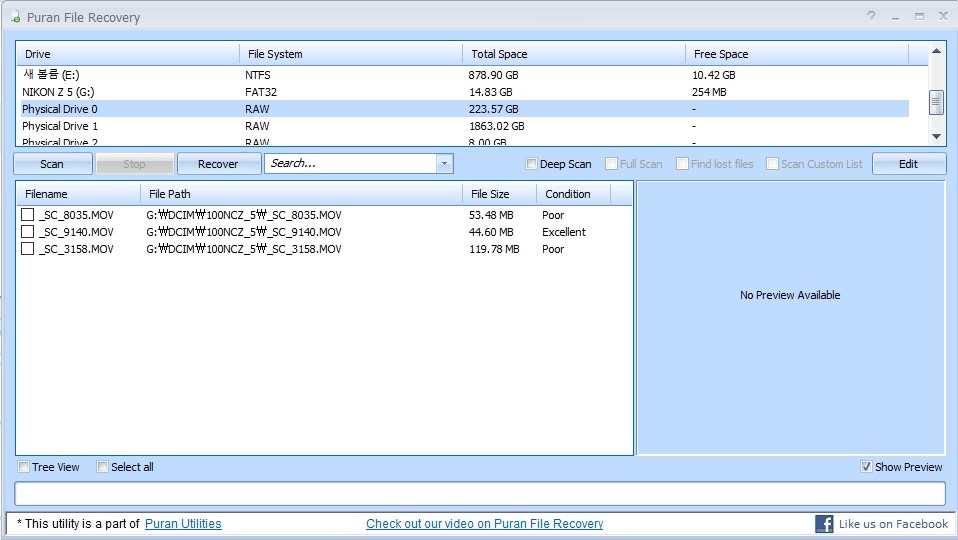
Task: Click the drive list scroll down arrow
Action: click(x=936, y=136)
